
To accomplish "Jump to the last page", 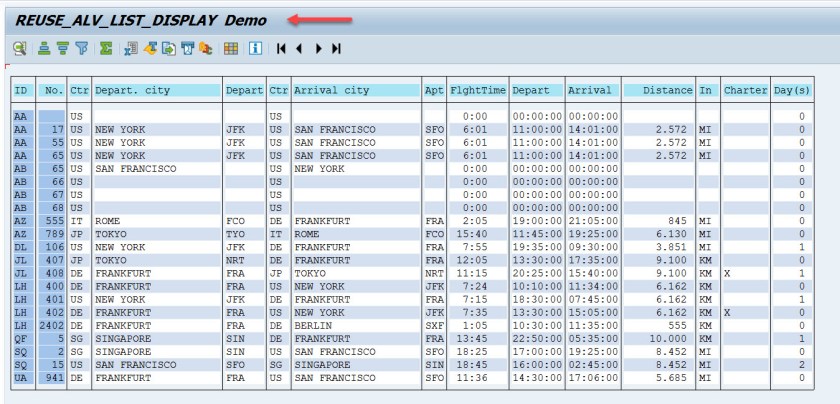I will [x=336, y=49].
